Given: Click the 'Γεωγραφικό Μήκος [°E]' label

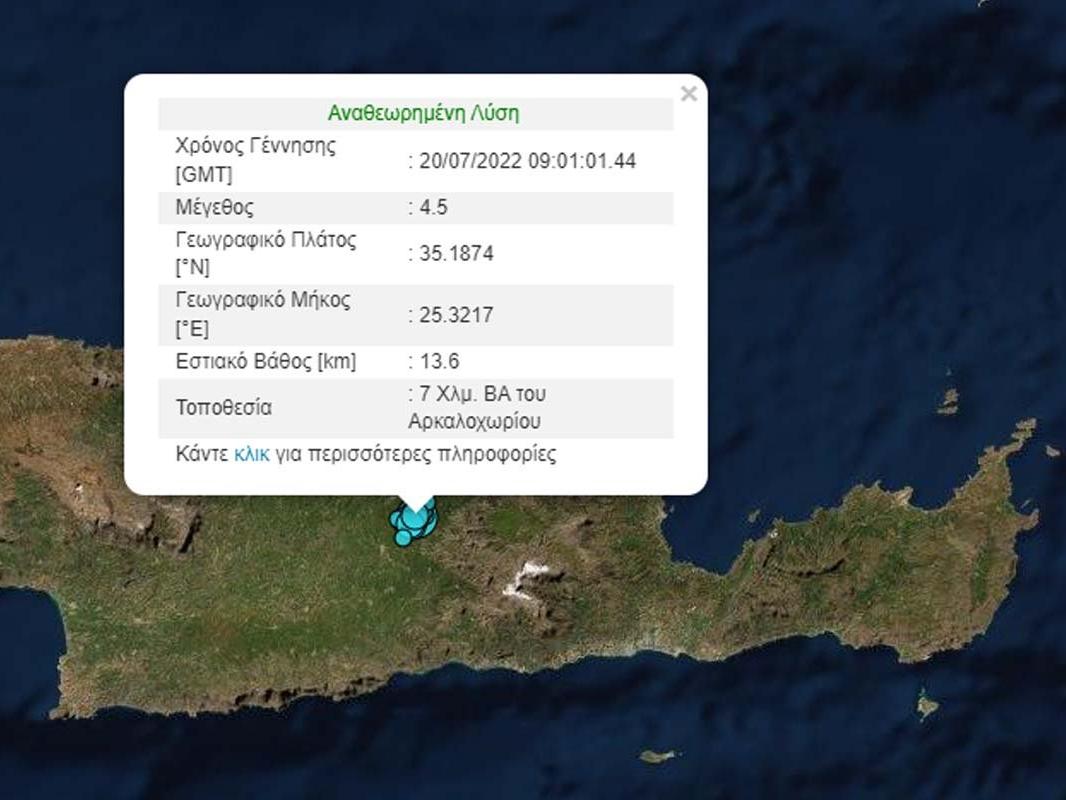Looking at the screenshot, I should click(x=262, y=314).
